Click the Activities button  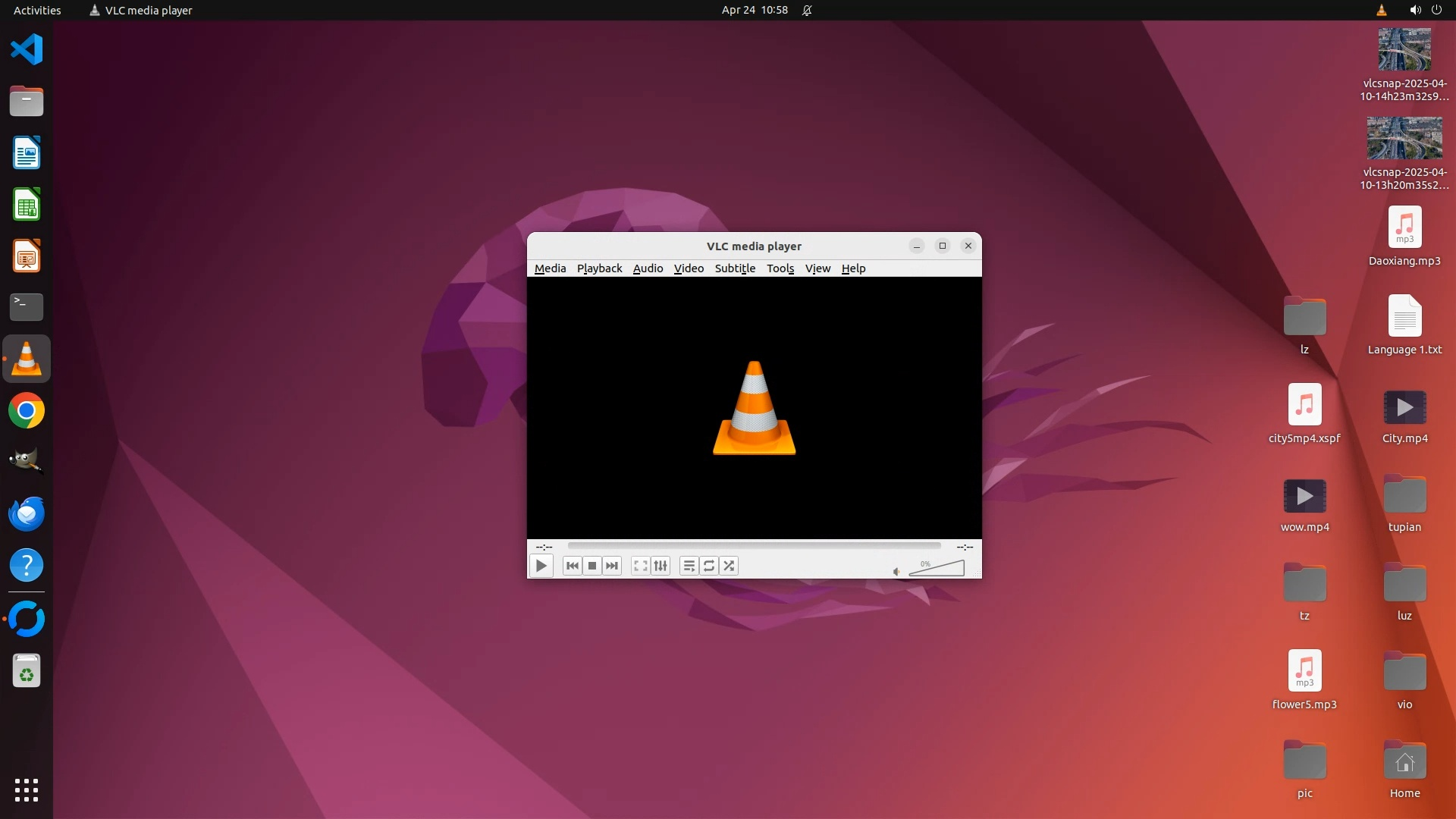click(x=37, y=10)
